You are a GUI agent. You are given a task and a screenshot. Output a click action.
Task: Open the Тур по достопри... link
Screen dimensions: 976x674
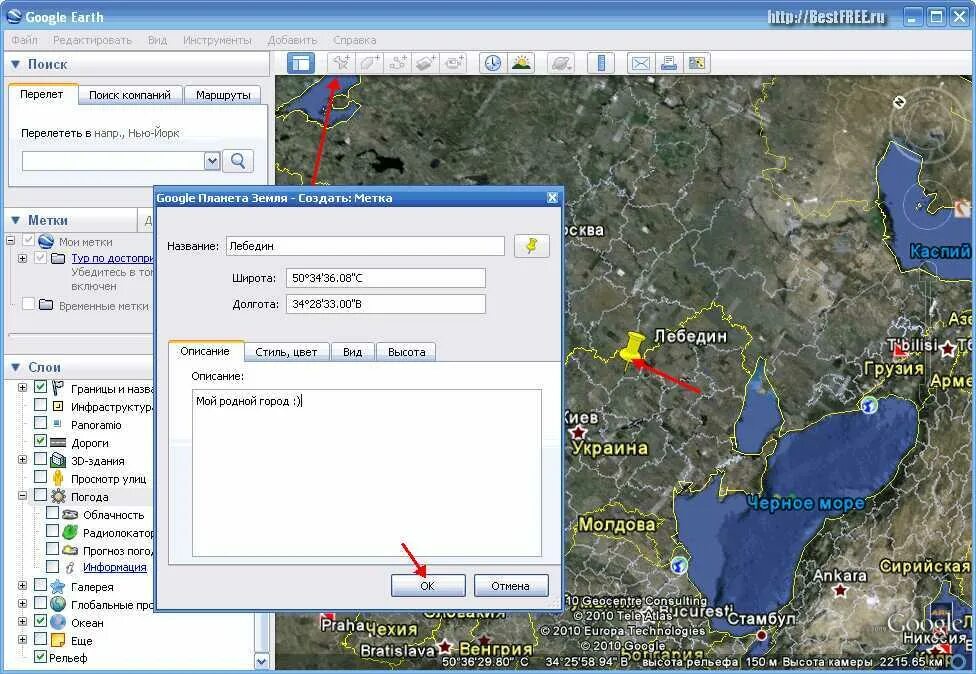[x=112, y=258]
